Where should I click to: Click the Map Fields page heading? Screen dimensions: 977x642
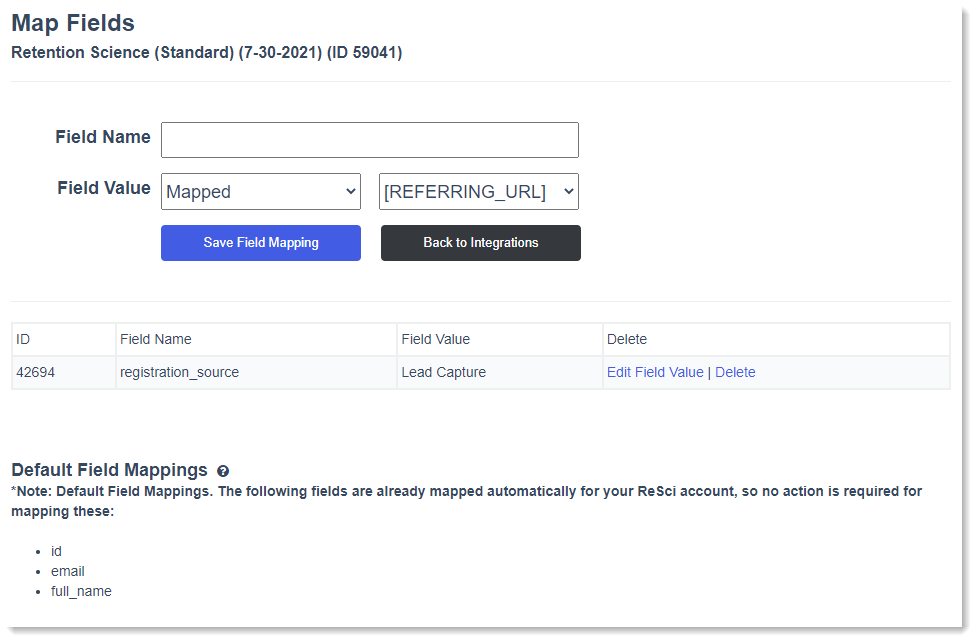(x=73, y=23)
